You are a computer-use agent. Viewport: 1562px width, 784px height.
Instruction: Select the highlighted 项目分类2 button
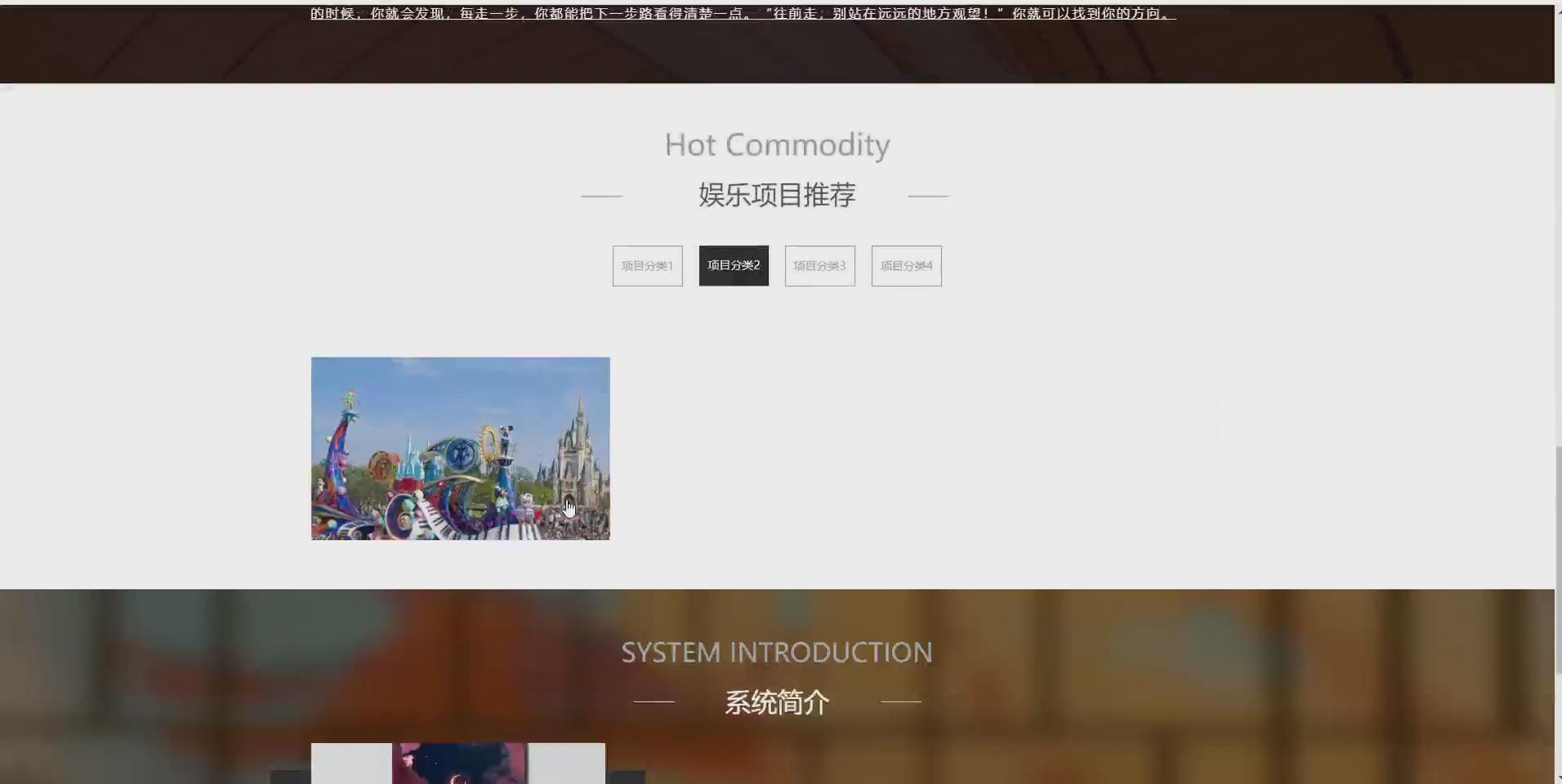point(733,265)
